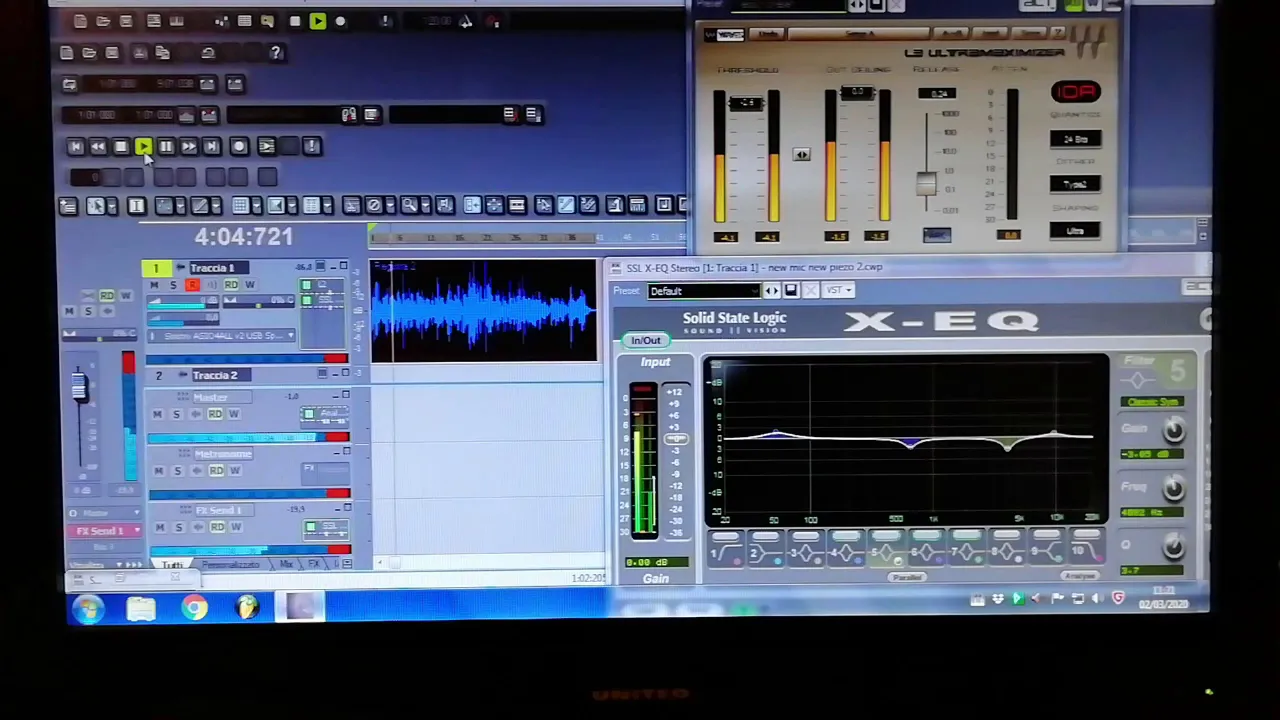
Task: Step presets with X-EQ arrow buttons
Action: [771, 290]
